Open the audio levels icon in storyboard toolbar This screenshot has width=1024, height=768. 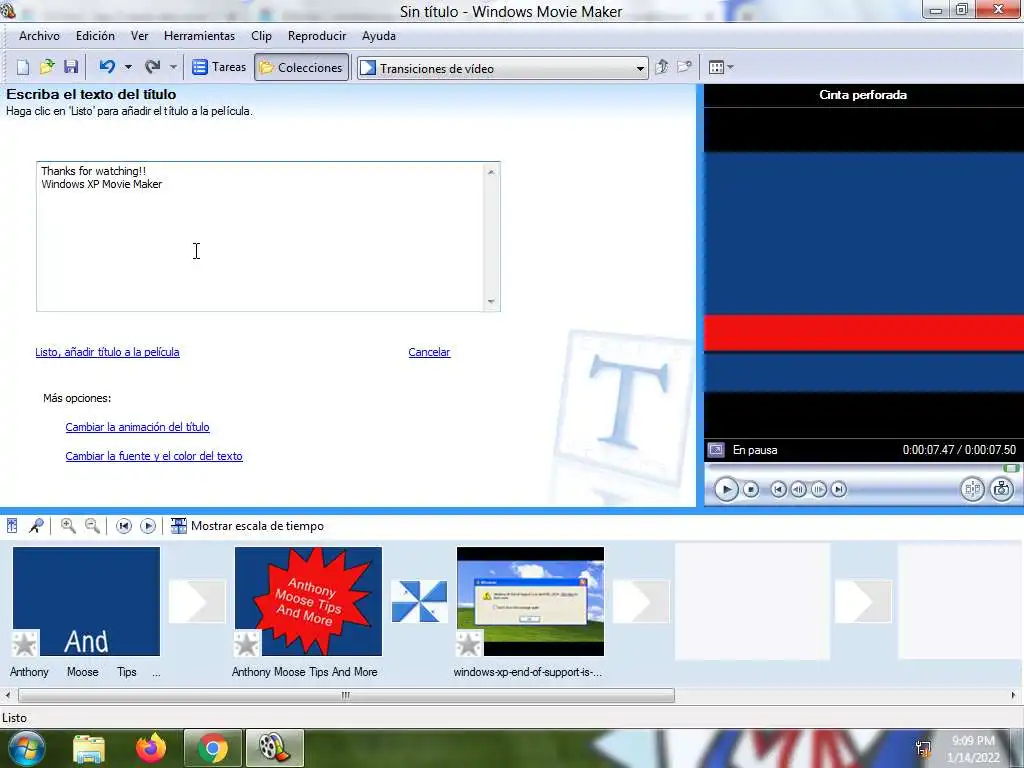12,526
